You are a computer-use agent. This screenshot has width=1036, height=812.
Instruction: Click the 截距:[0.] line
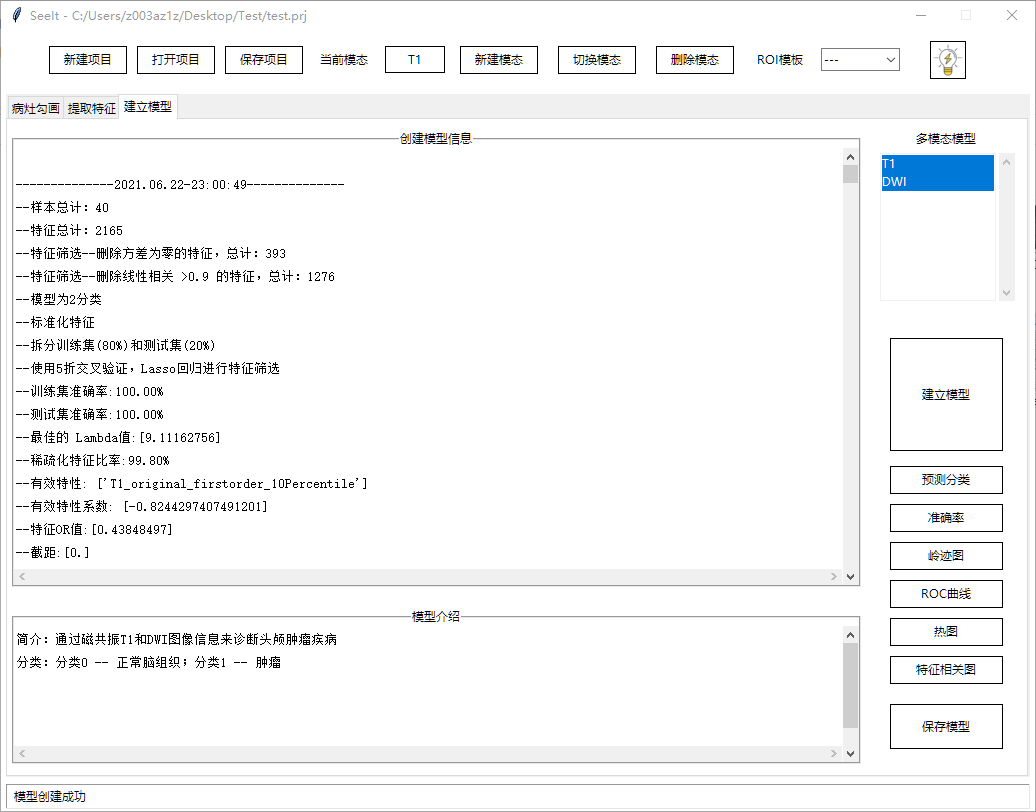[53, 552]
